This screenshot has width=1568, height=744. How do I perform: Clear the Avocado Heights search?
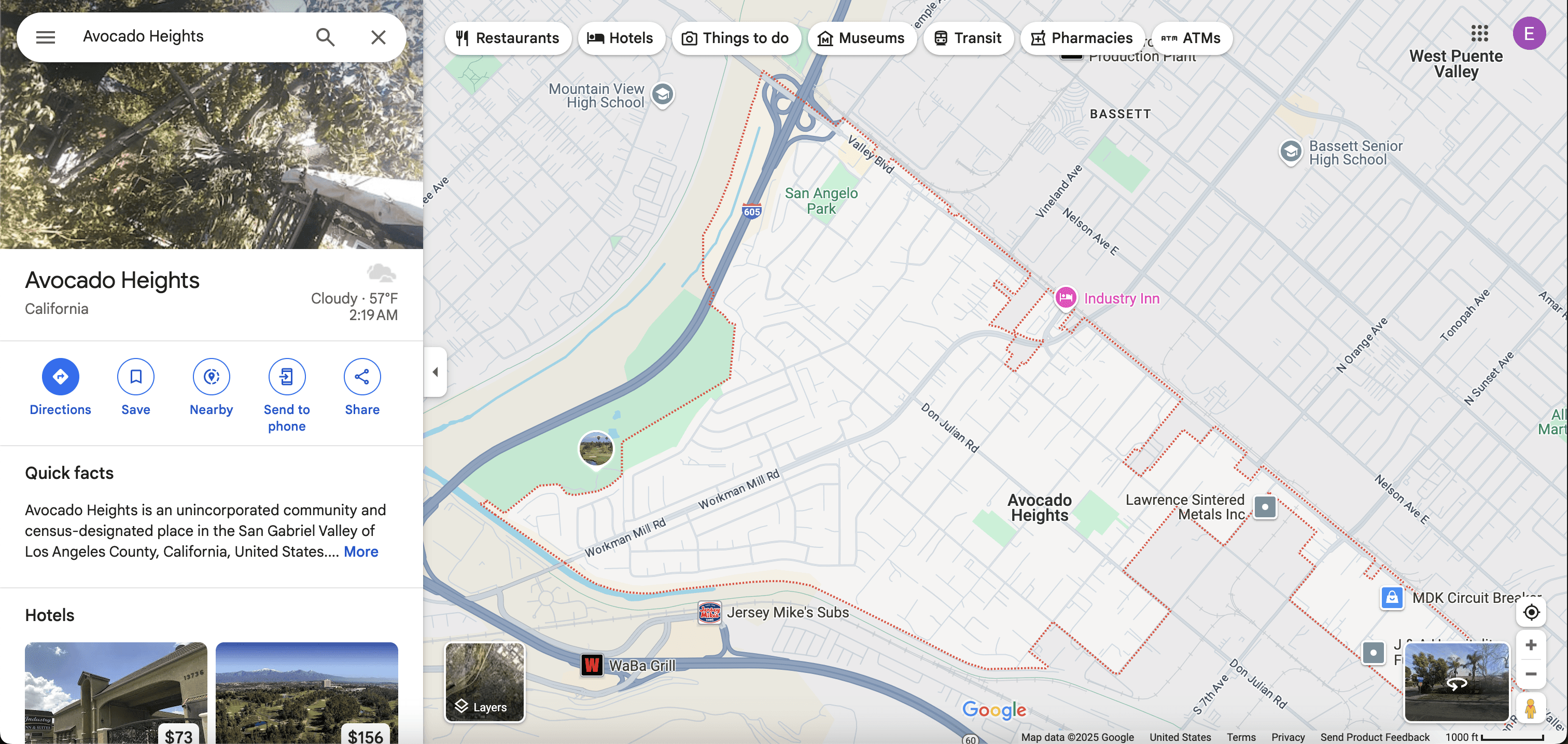[378, 37]
